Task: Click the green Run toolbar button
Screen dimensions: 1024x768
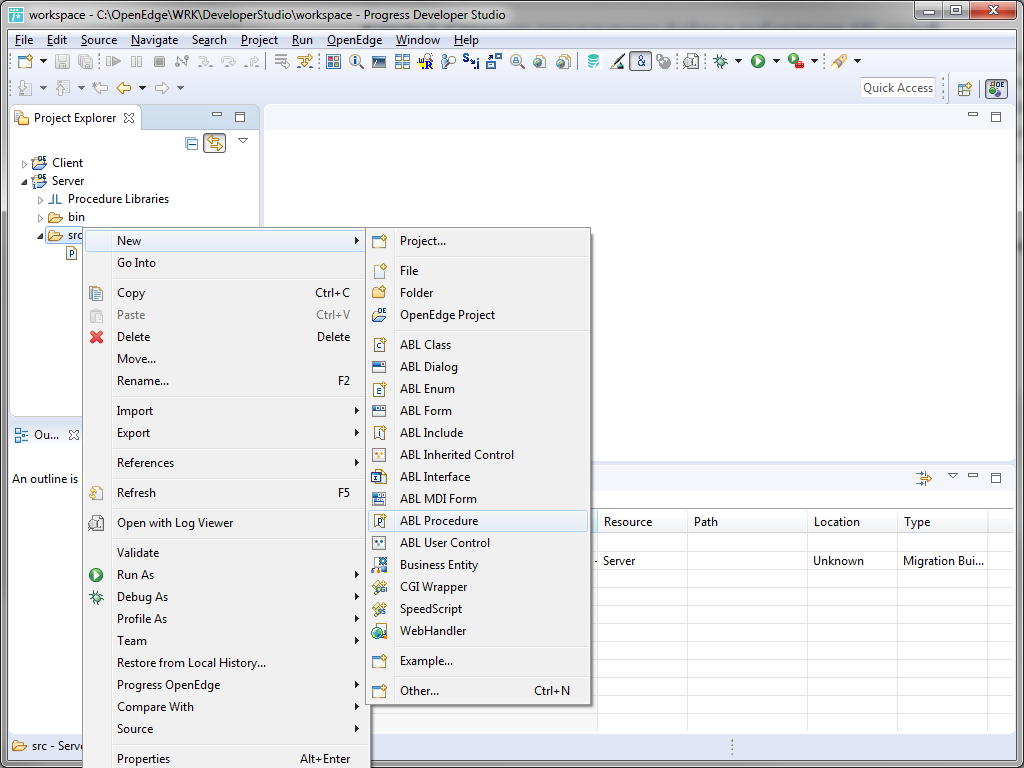Action: pyautogui.click(x=758, y=61)
